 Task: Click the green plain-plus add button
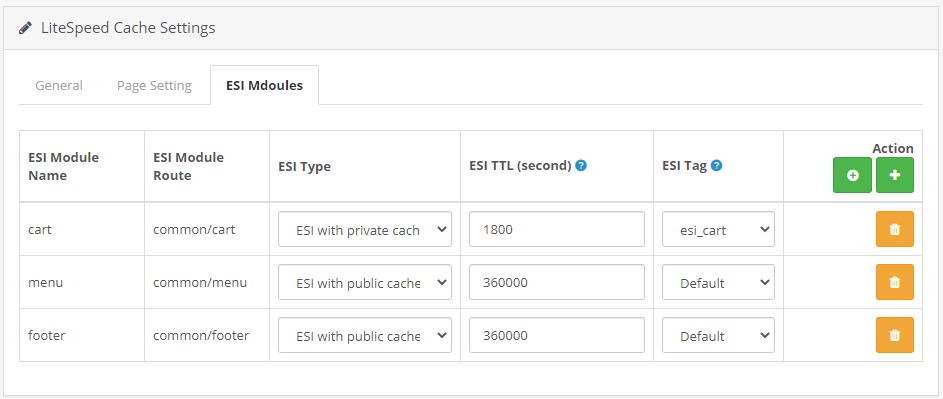[895, 175]
